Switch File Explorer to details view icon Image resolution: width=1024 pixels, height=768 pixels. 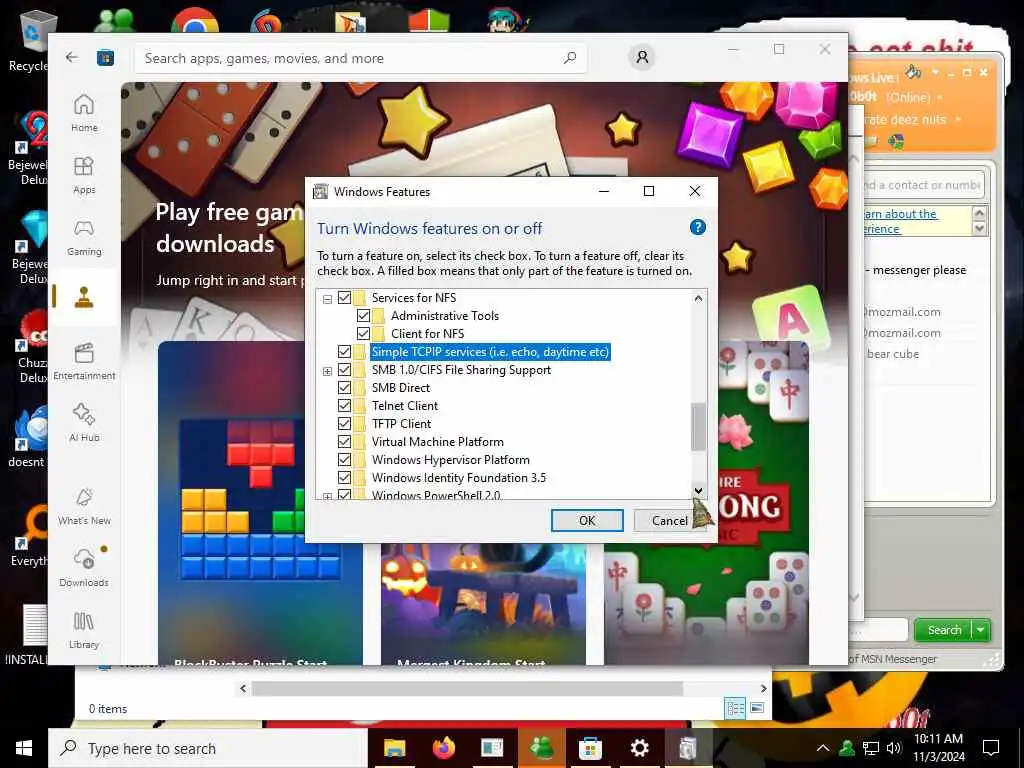(735, 708)
